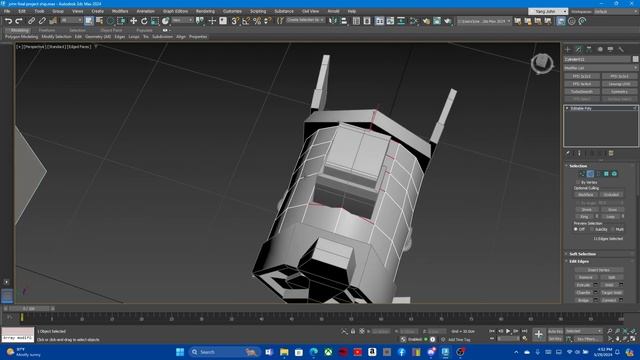
Task: Open the Display panel tab
Action: (x=610, y=49)
